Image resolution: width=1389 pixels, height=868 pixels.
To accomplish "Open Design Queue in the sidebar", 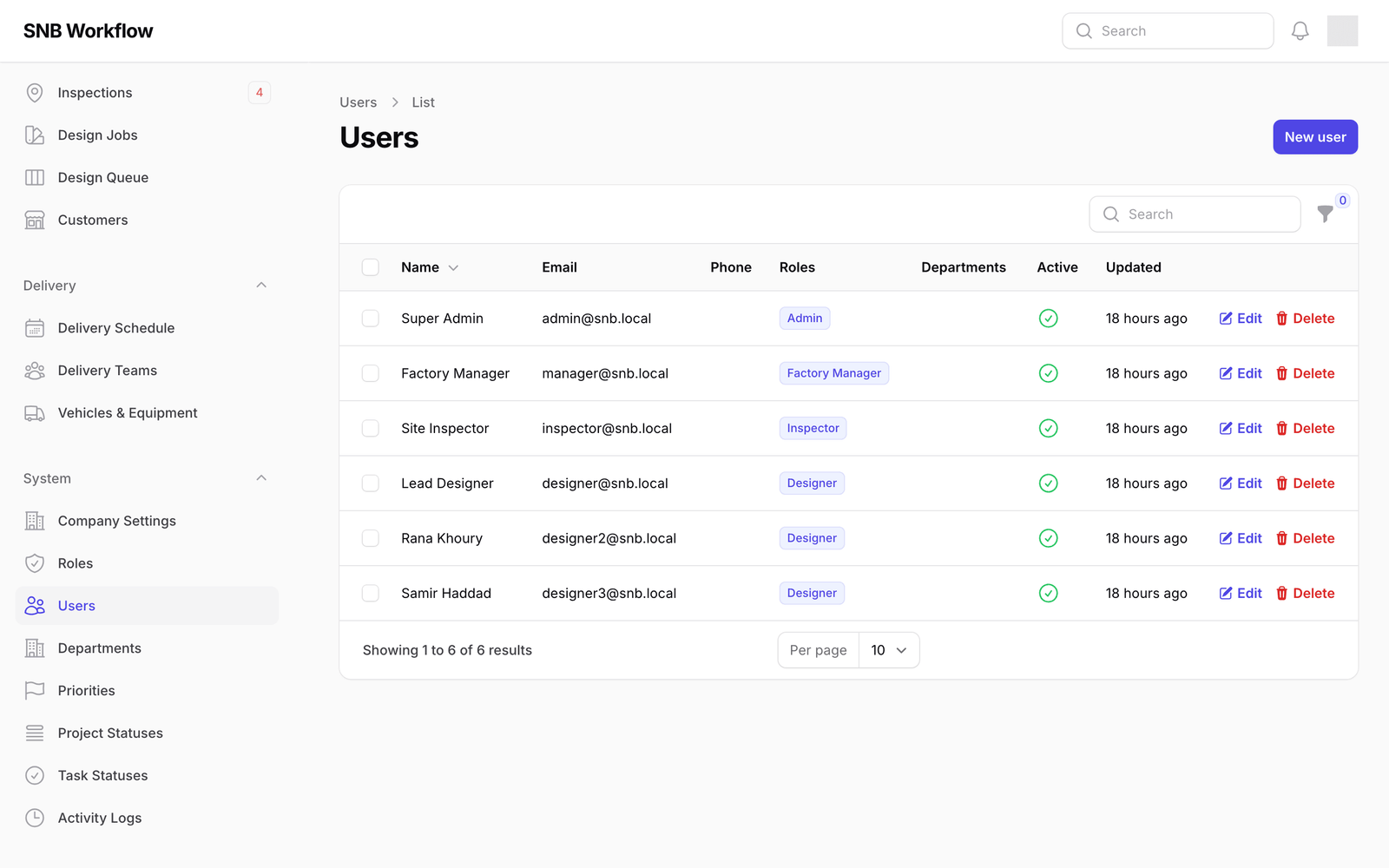I will pos(147,178).
